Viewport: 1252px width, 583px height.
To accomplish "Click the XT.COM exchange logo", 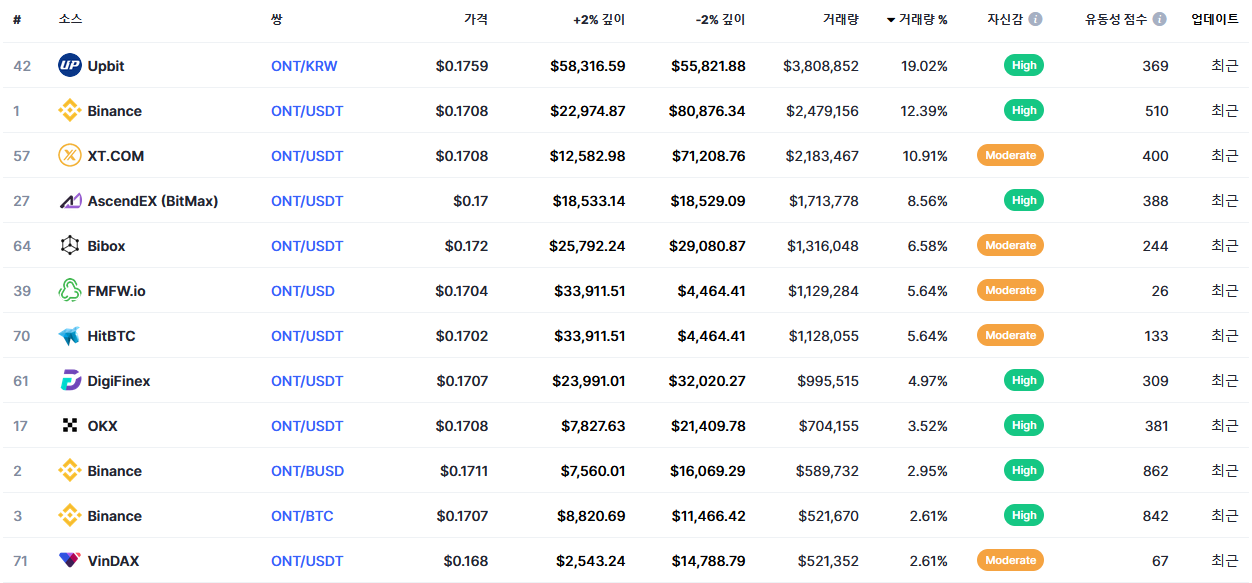I will click(x=70, y=156).
